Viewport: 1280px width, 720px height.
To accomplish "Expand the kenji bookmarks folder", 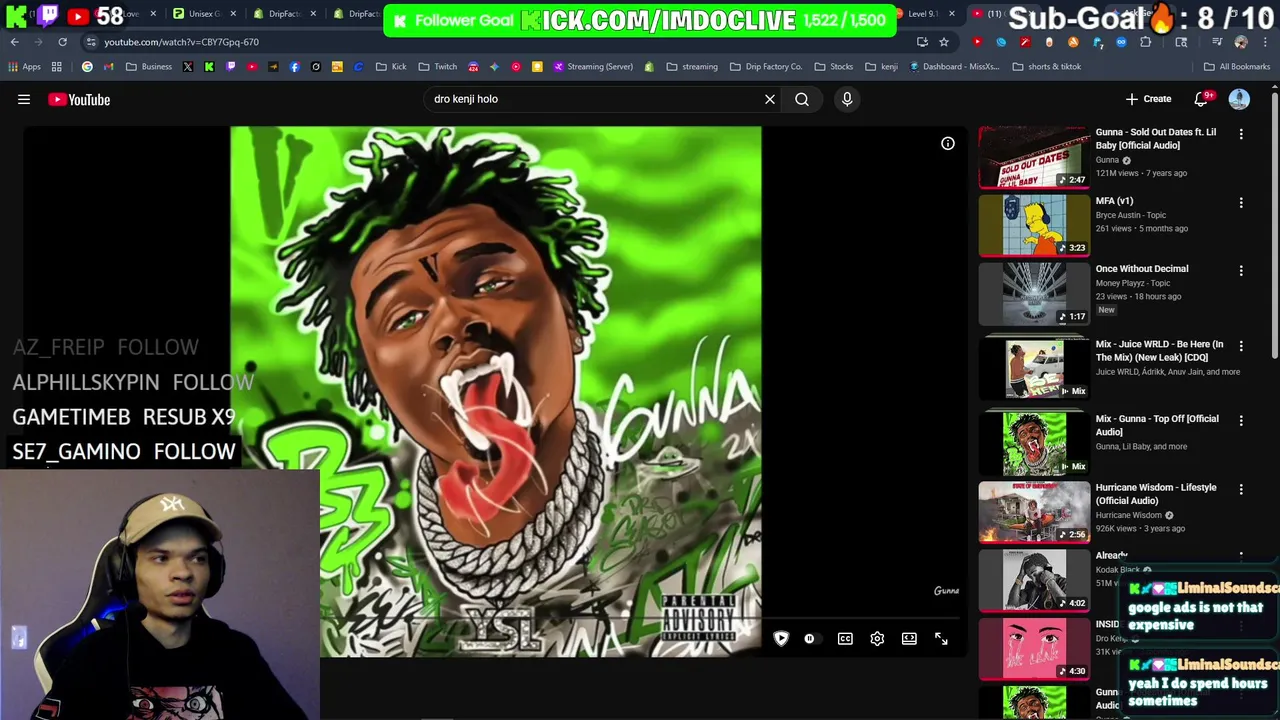I will pos(881,67).
